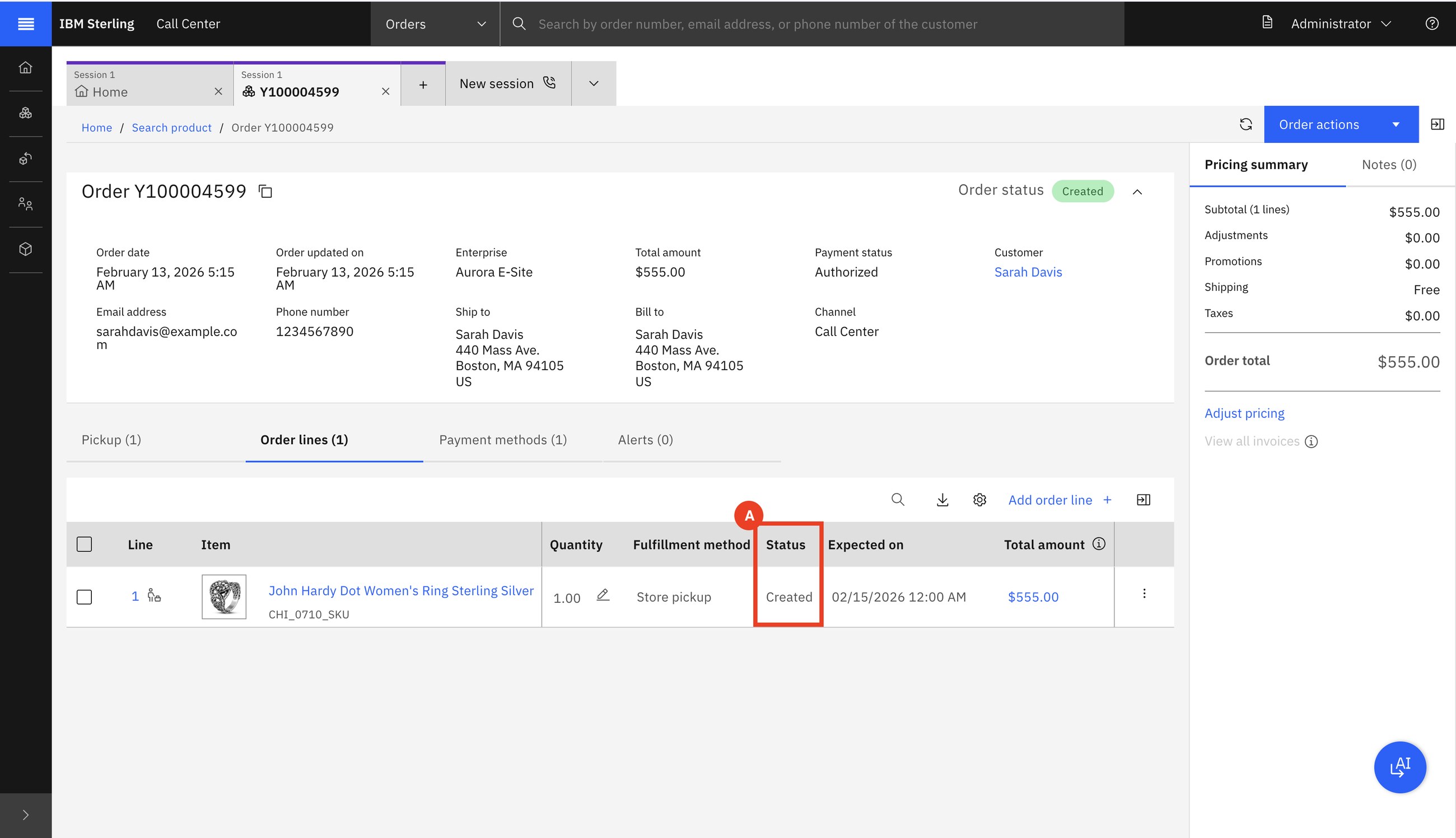Open the Products box icon in sidebar
This screenshot has width=1456, height=838.
pyautogui.click(x=25, y=249)
